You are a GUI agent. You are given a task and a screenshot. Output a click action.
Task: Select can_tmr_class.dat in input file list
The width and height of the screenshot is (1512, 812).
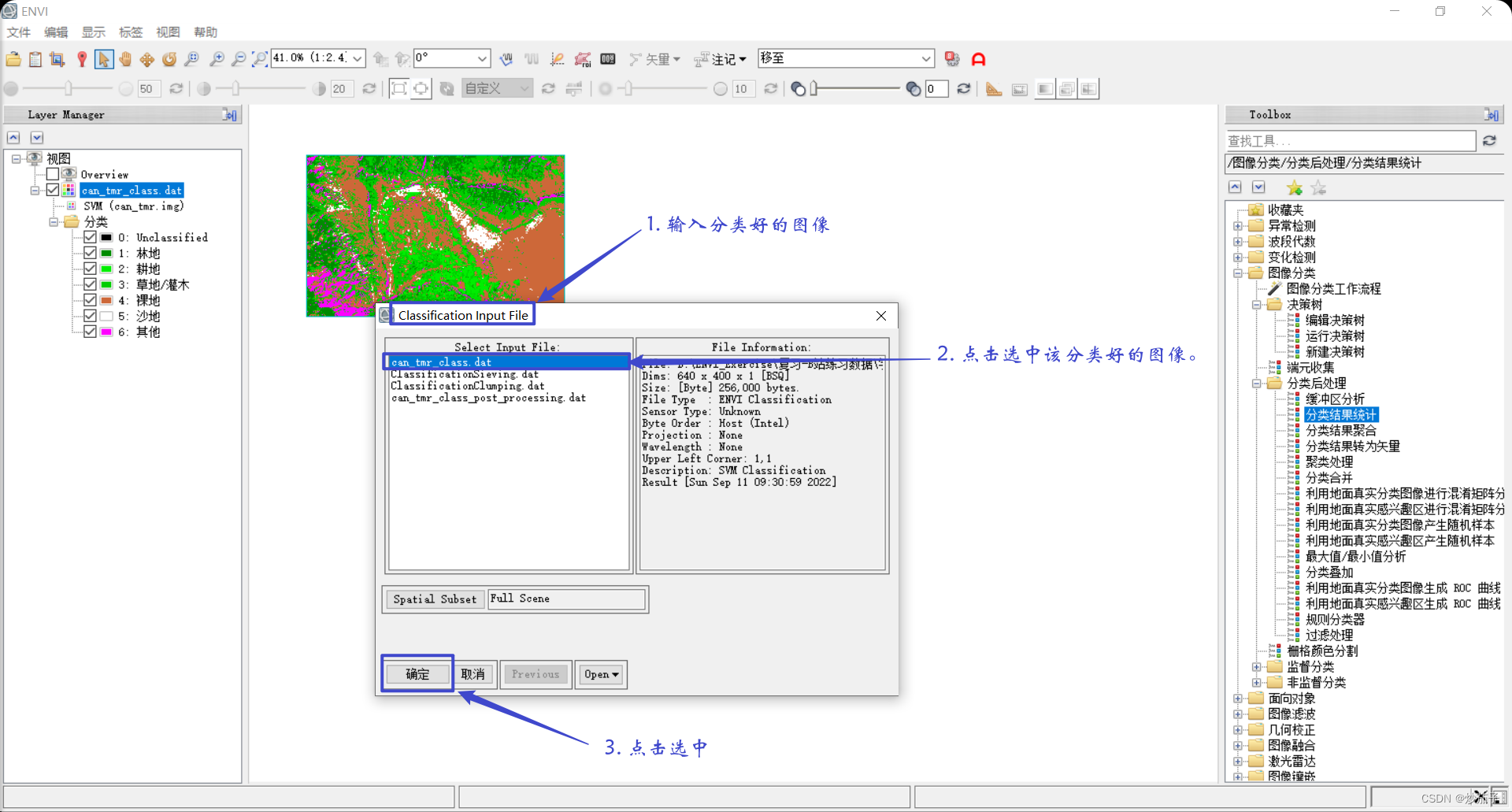pyautogui.click(x=509, y=362)
